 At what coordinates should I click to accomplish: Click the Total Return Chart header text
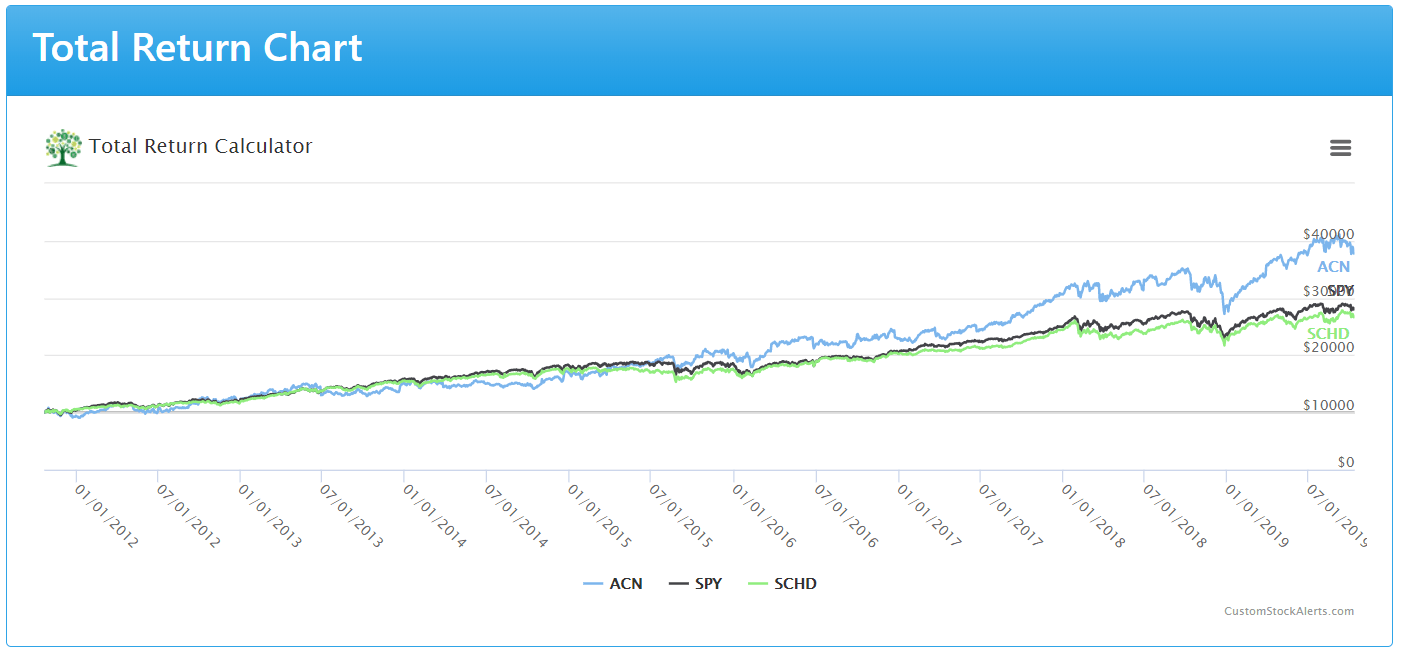tap(198, 48)
